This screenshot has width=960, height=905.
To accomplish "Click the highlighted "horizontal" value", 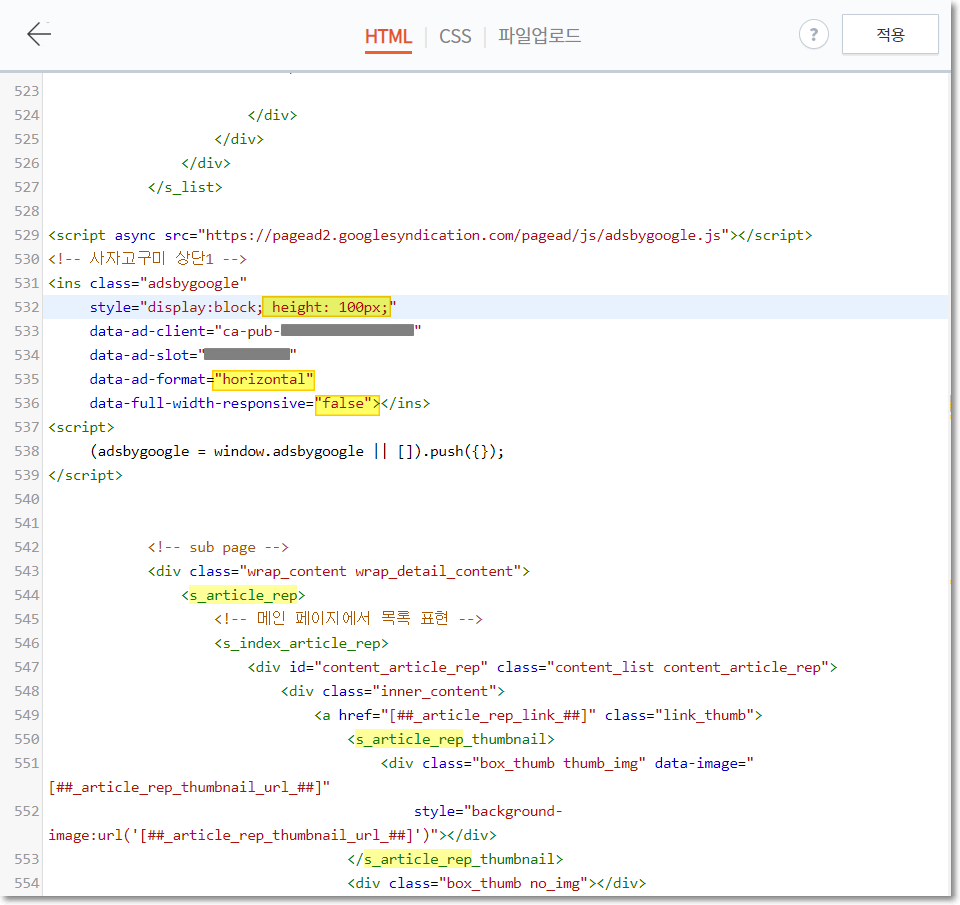I will 264,380.
